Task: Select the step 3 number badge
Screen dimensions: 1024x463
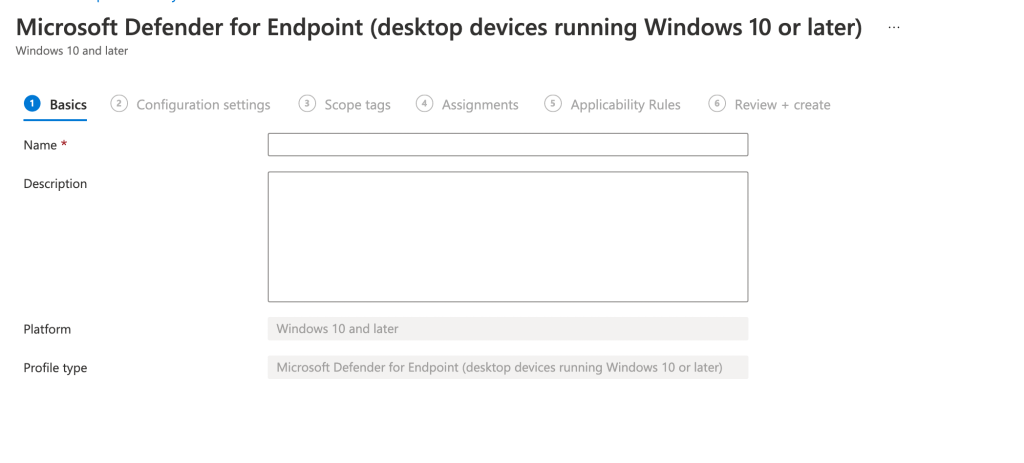Action: (307, 104)
